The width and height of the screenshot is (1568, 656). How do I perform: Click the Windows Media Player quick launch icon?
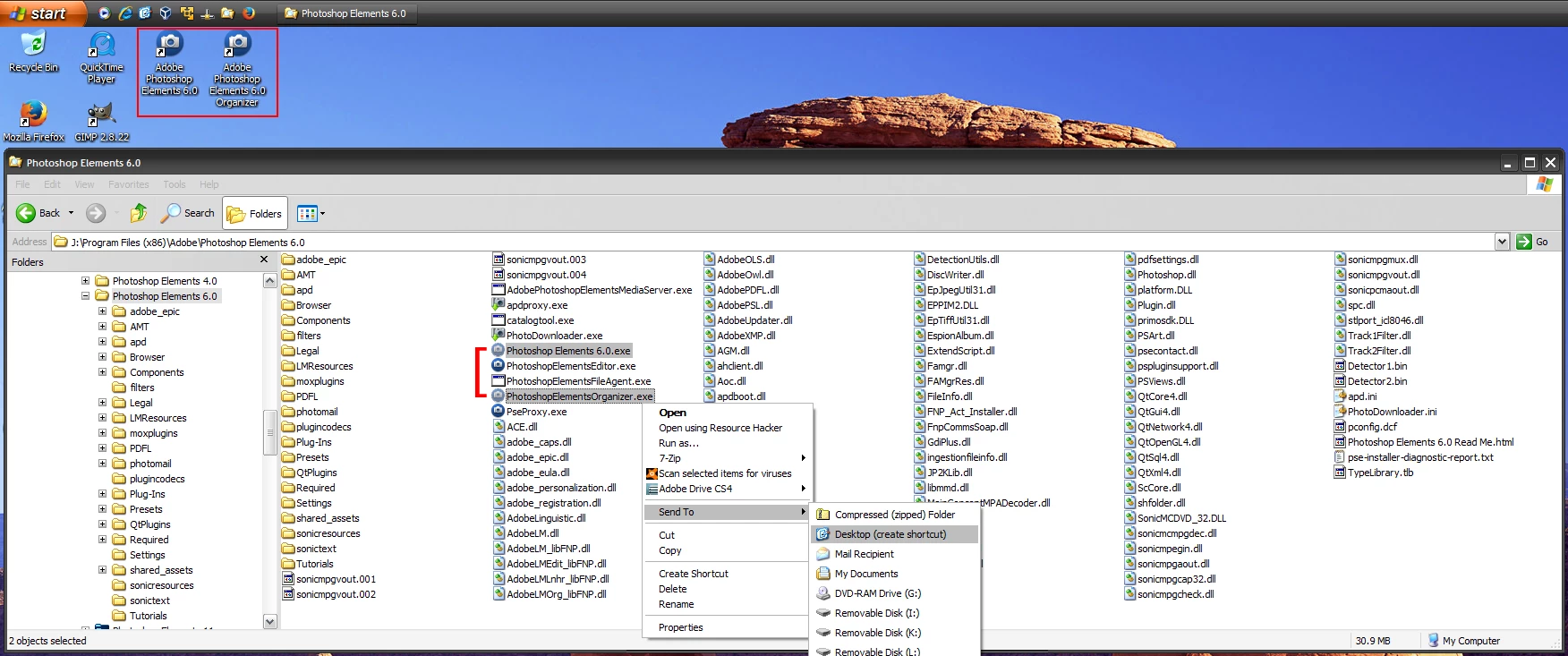[105, 13]
